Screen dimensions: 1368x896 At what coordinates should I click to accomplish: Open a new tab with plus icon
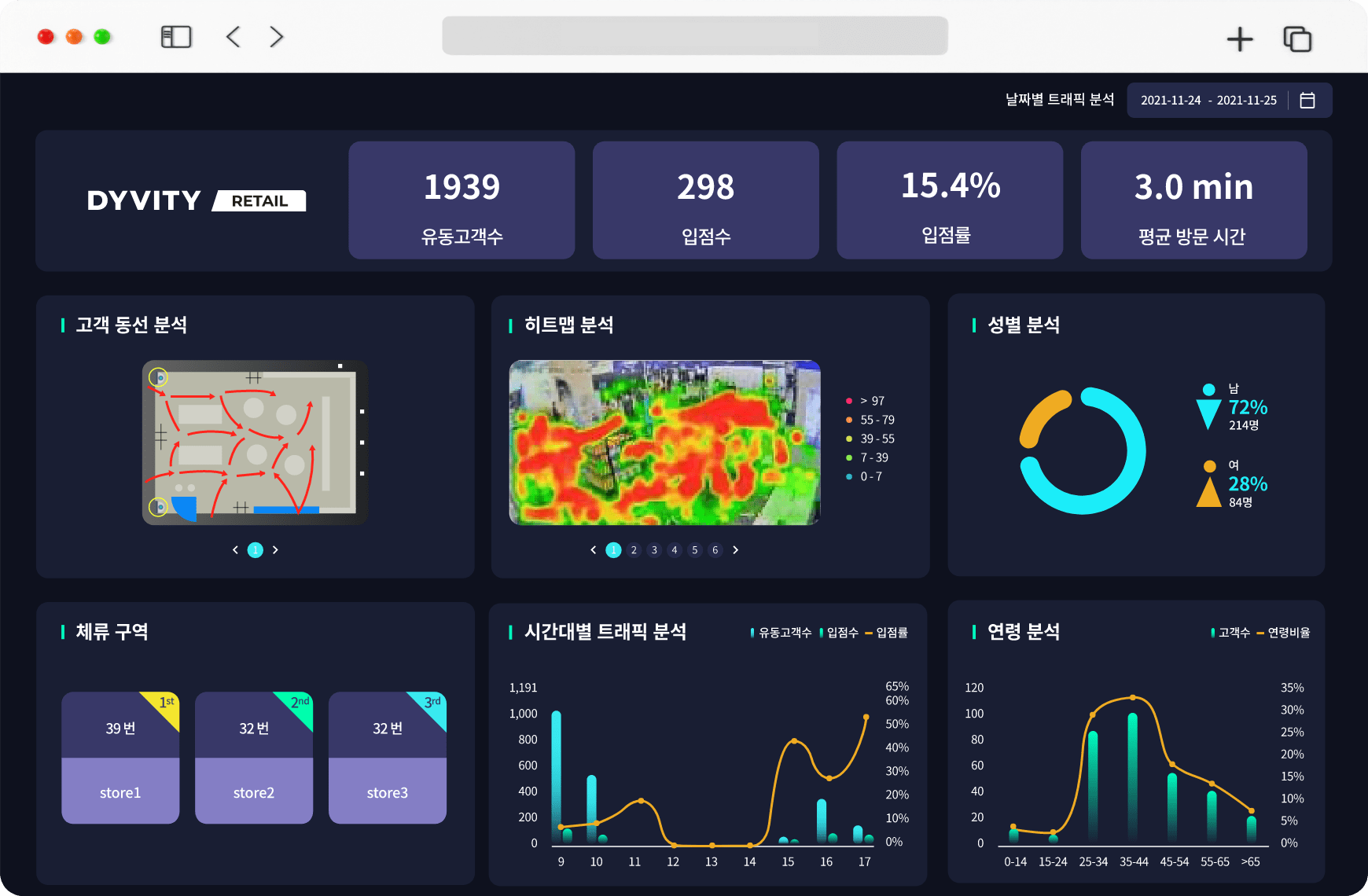point(1240,39)
